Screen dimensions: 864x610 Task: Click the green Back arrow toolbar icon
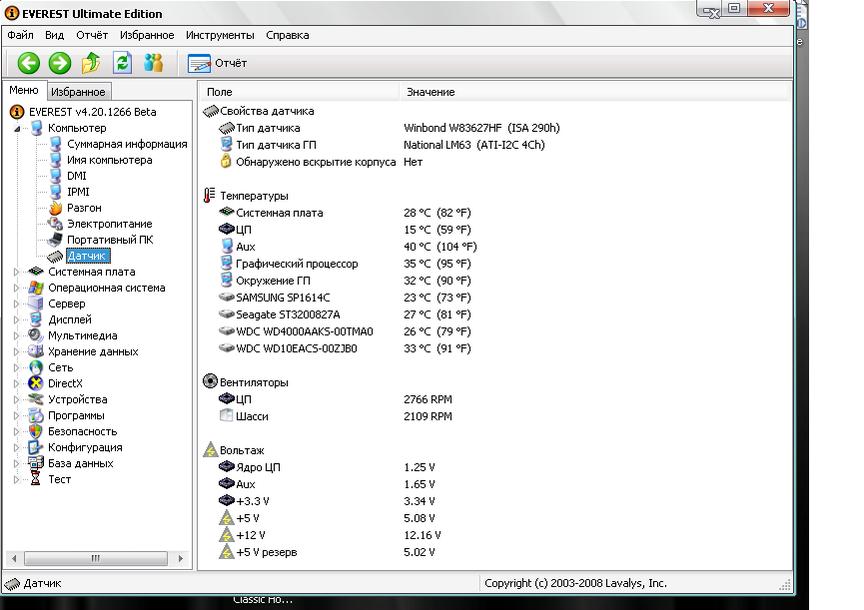click(28, 63)
